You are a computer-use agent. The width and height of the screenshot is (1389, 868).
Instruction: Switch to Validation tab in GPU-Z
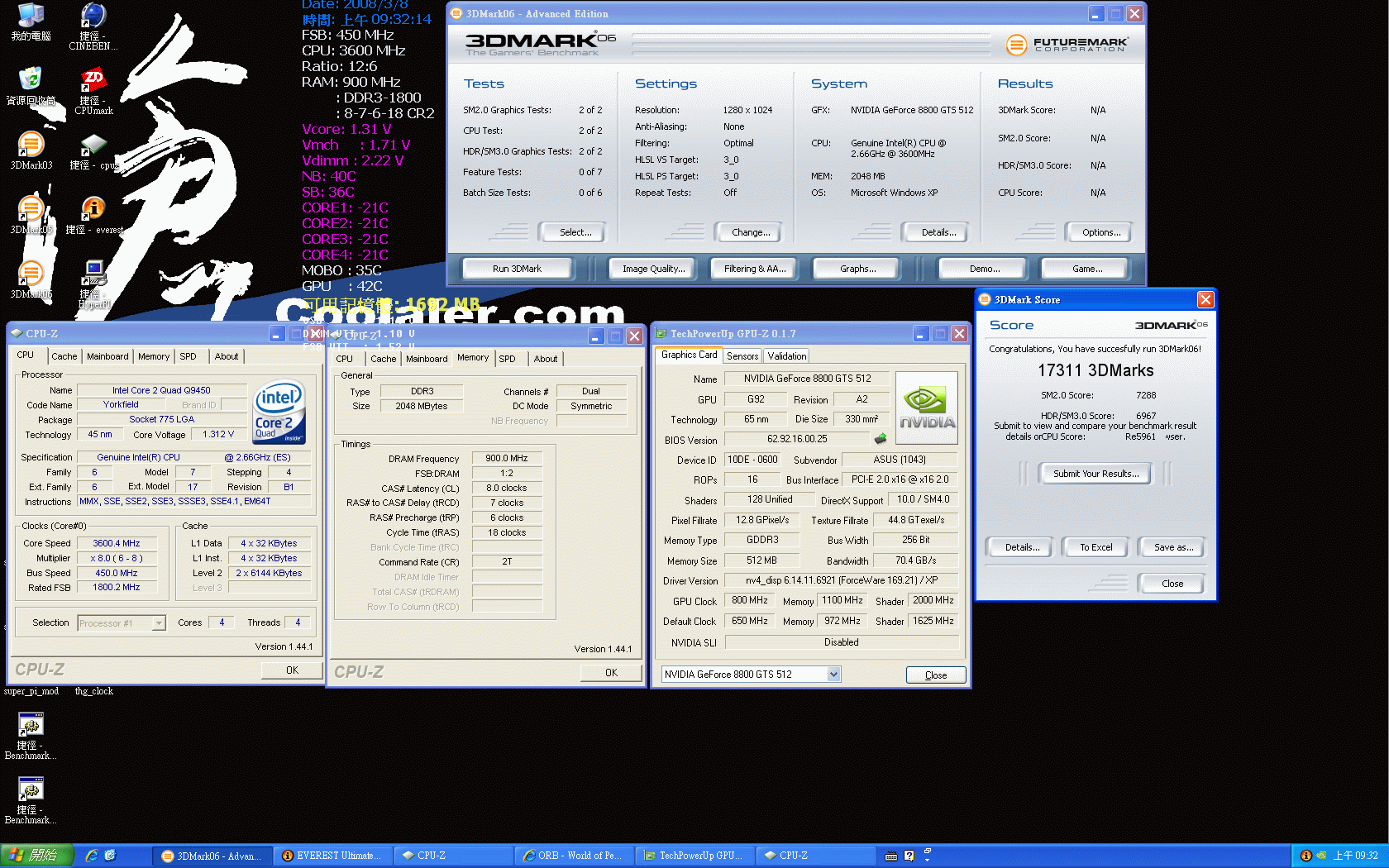click(x=787, y=356)
